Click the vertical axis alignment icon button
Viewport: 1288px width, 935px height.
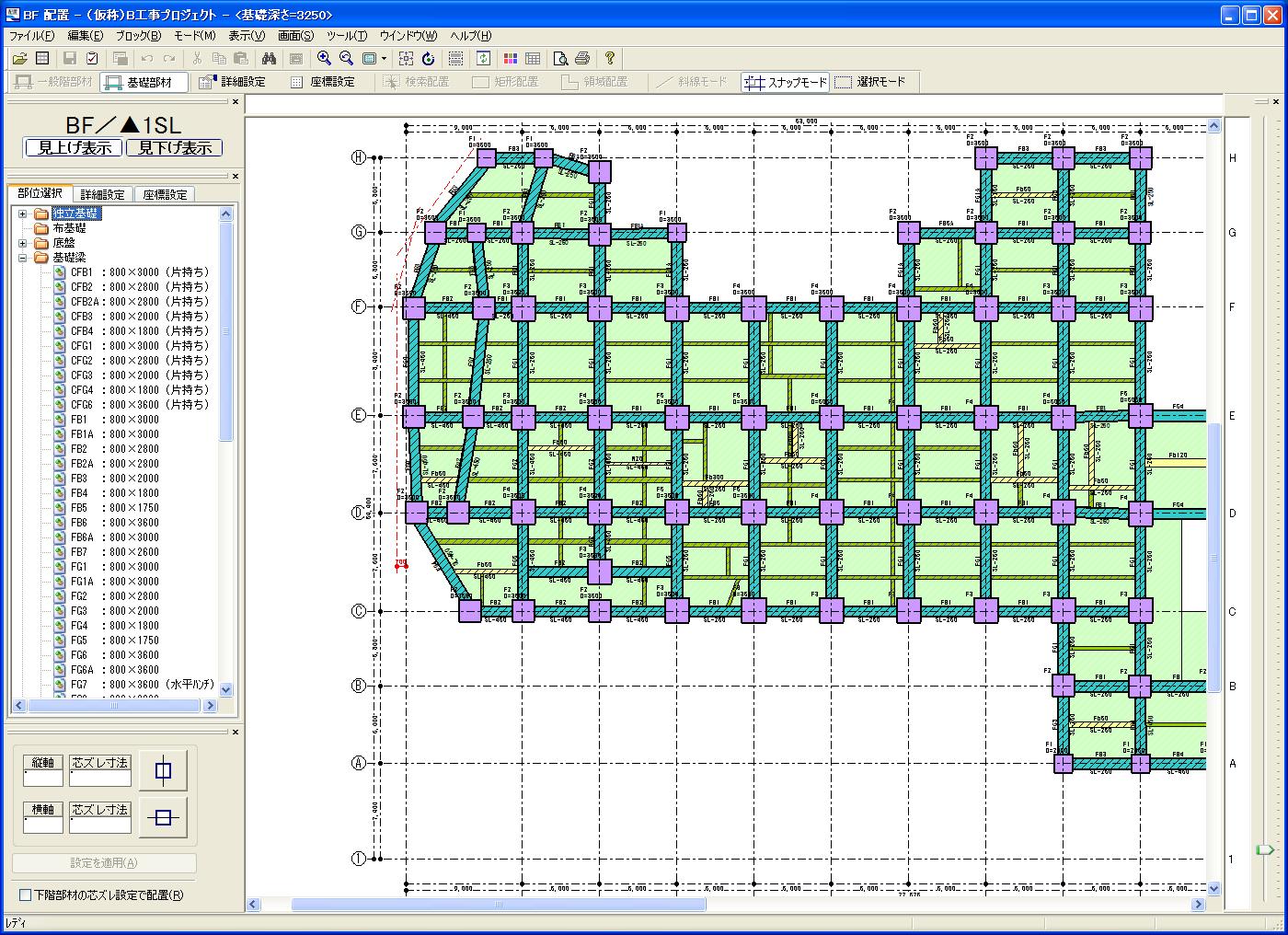(163, 771)
